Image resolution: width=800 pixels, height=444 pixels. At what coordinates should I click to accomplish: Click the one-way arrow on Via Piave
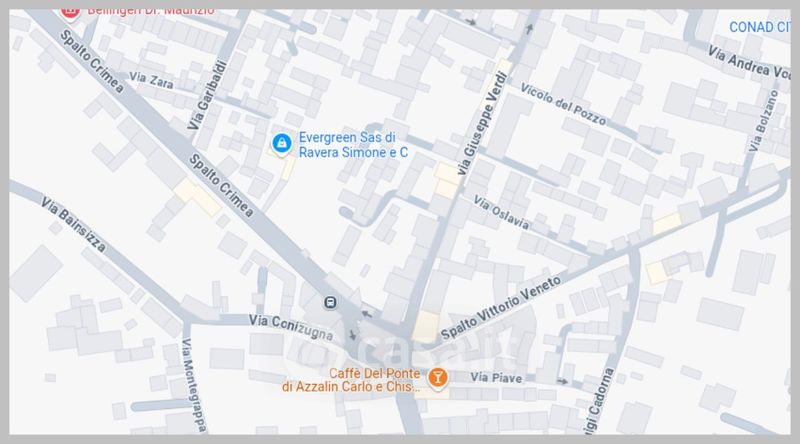coord(562,381)
